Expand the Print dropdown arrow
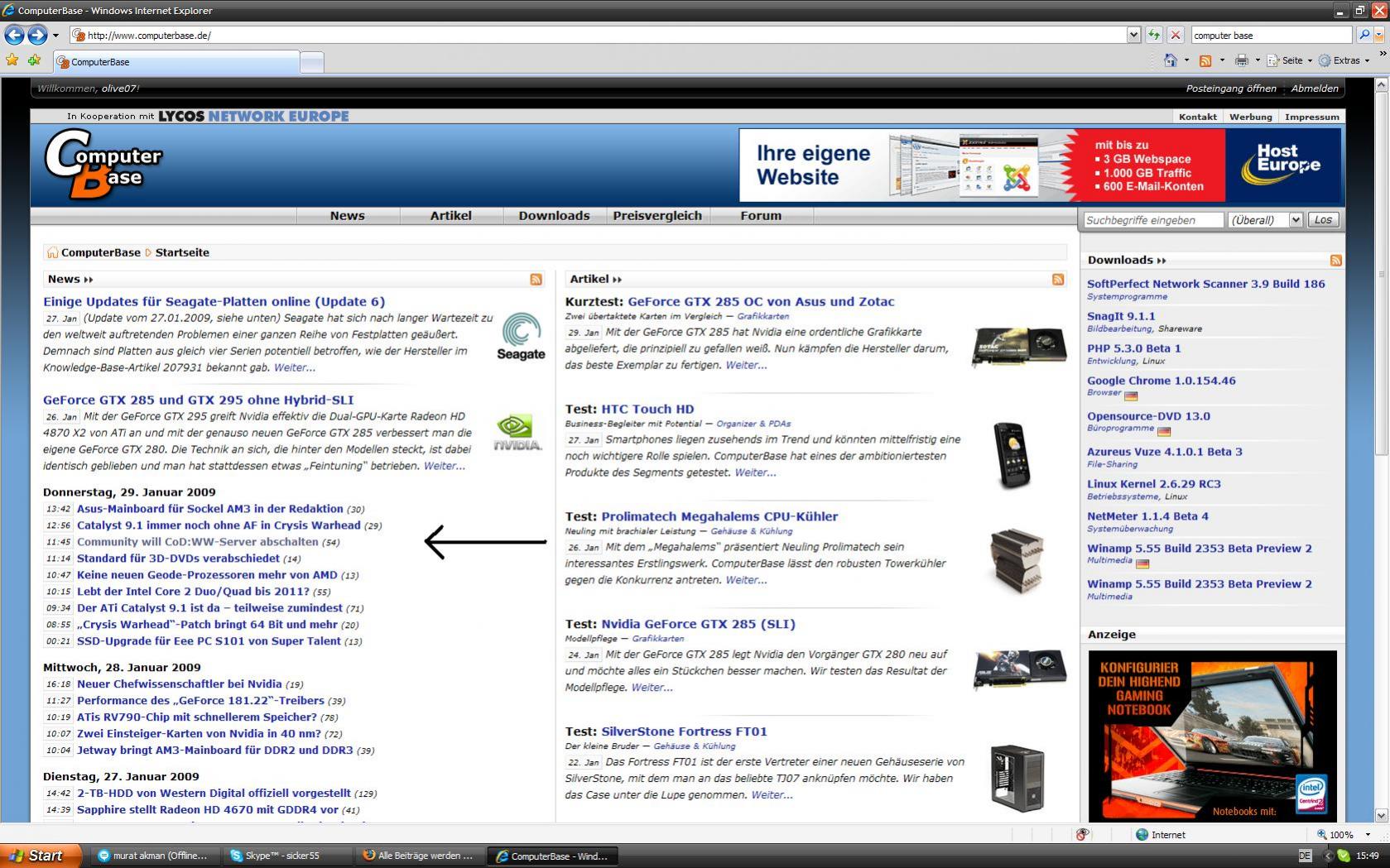Image resolution: width=1390 pixels, height=868 pixels. pyautogui.click(x=1258, y=60)
